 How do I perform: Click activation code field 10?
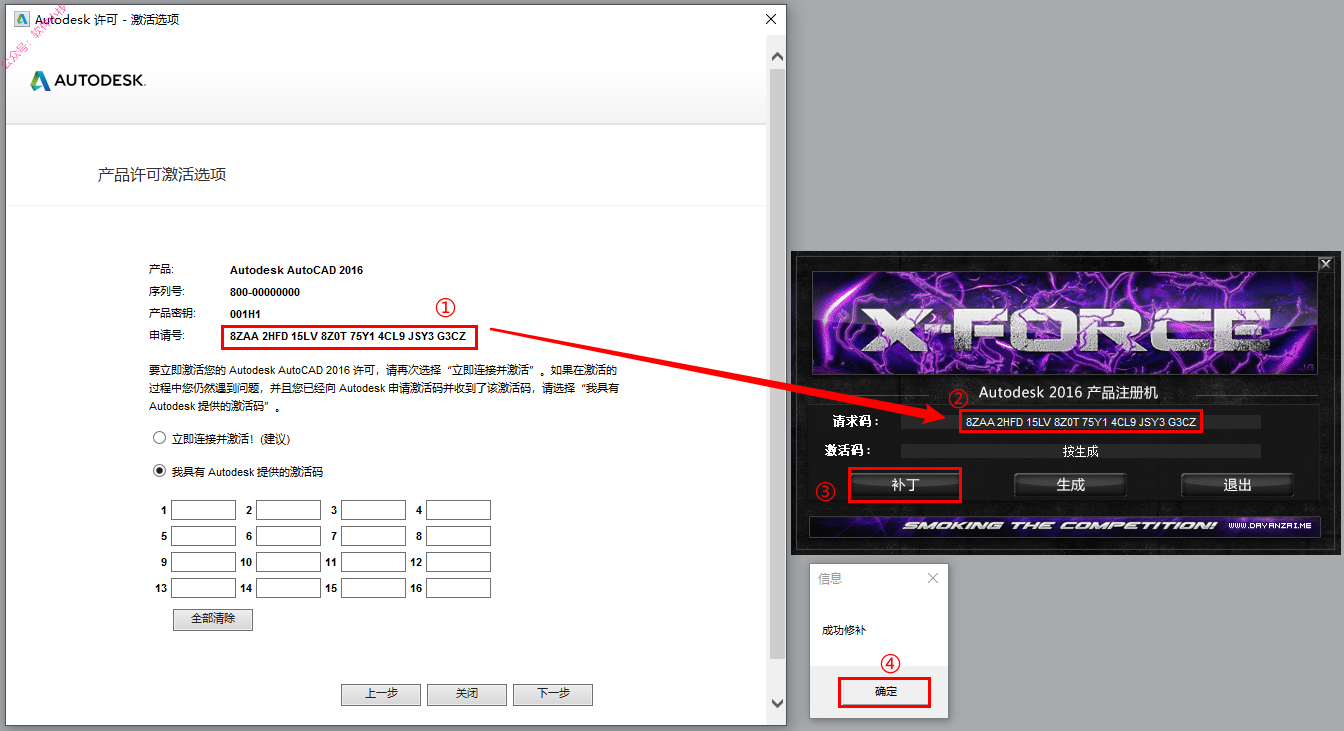[288, 562]
